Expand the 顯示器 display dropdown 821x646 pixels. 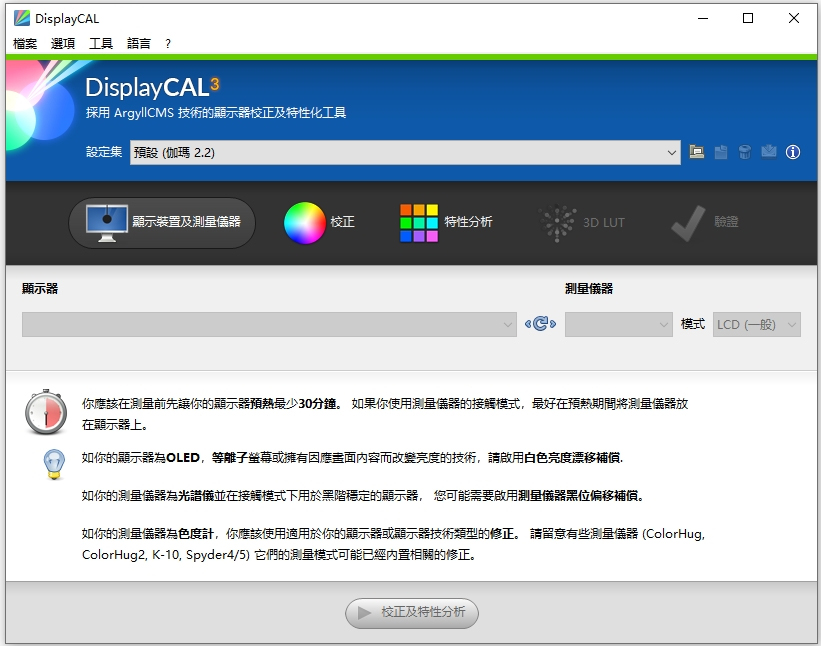[x=269, y=325]
